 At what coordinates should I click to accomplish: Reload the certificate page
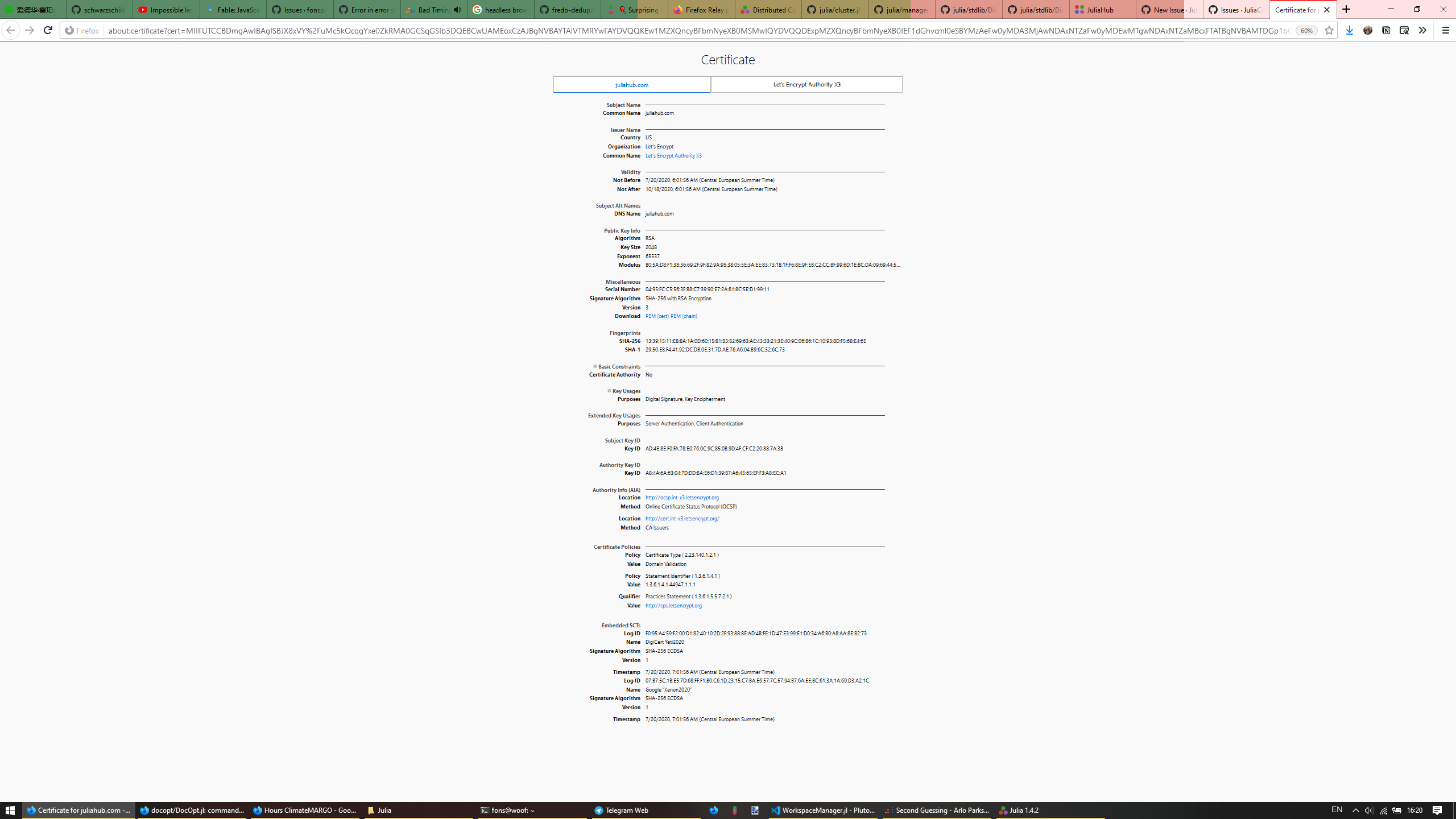[48, 30]
